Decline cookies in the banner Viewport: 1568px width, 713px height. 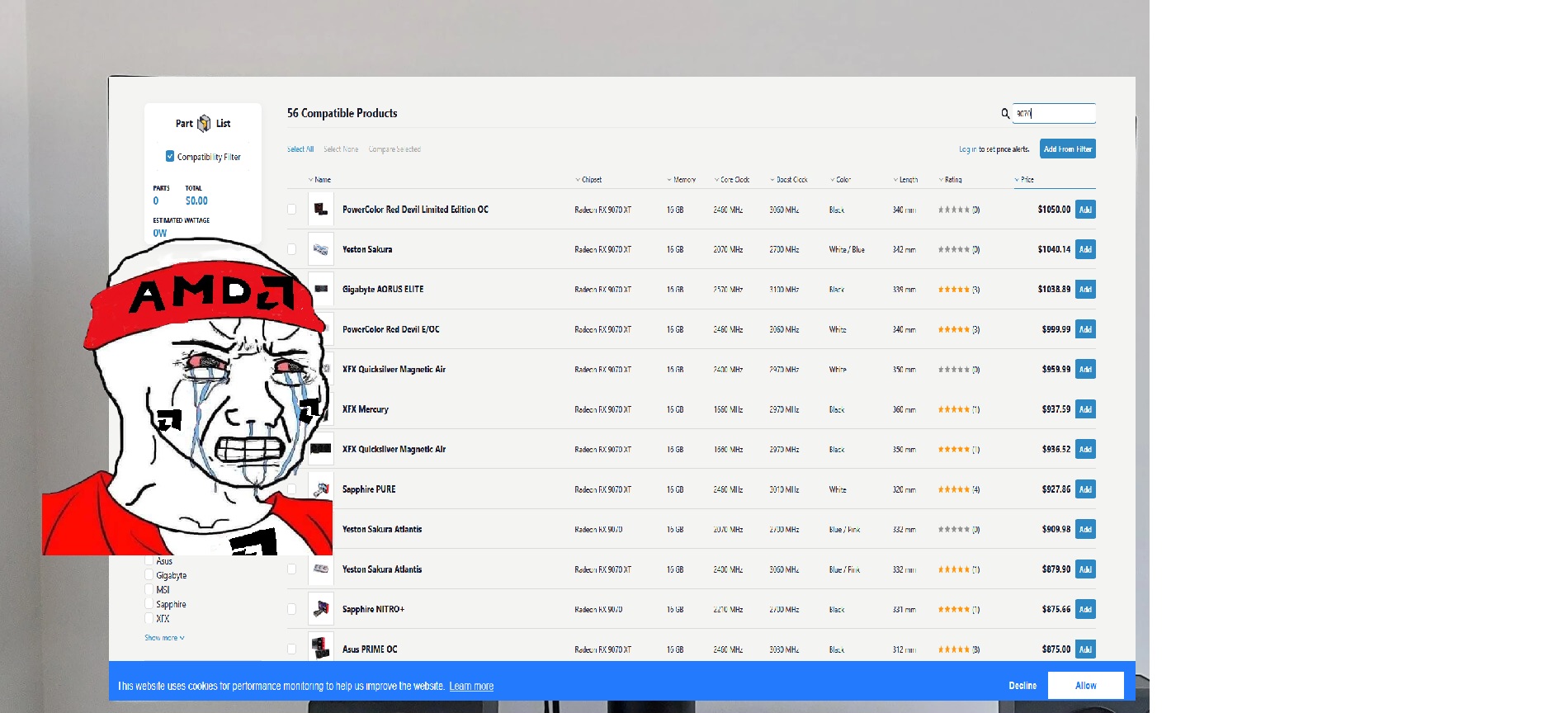click(x=1023, y=686)
